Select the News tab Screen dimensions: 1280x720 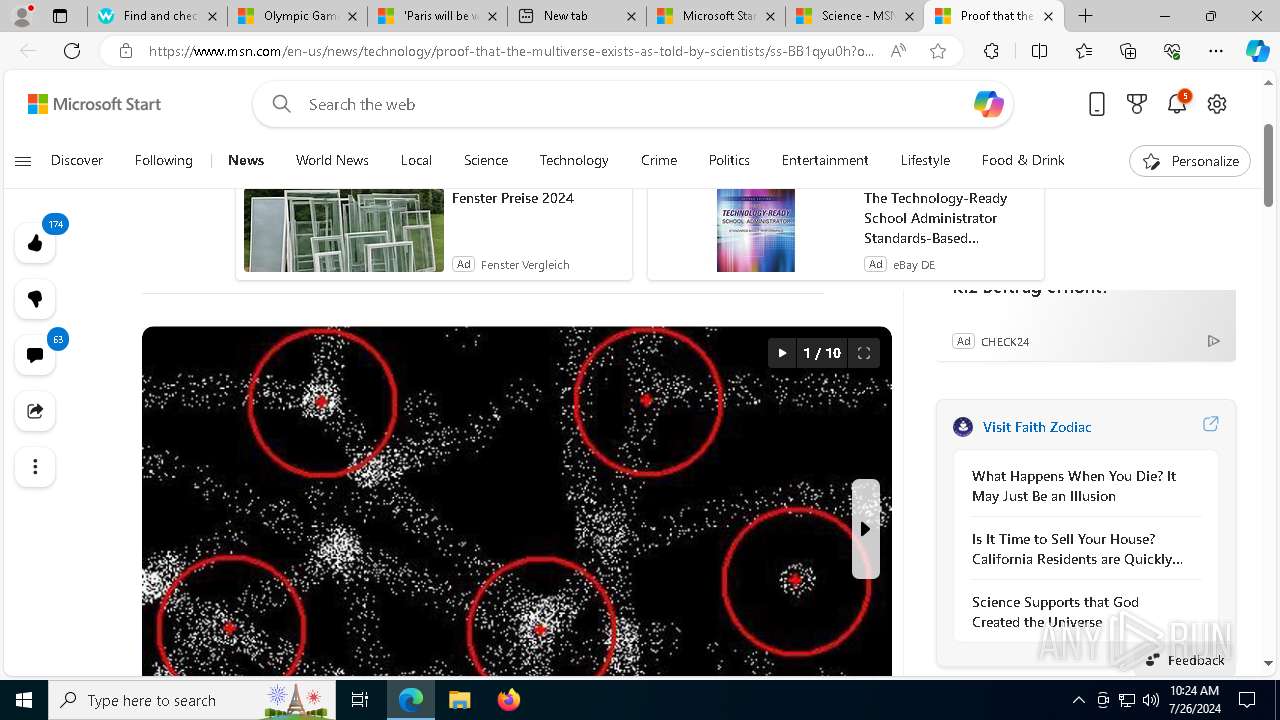pyautogui.click(x=246, y=160)
